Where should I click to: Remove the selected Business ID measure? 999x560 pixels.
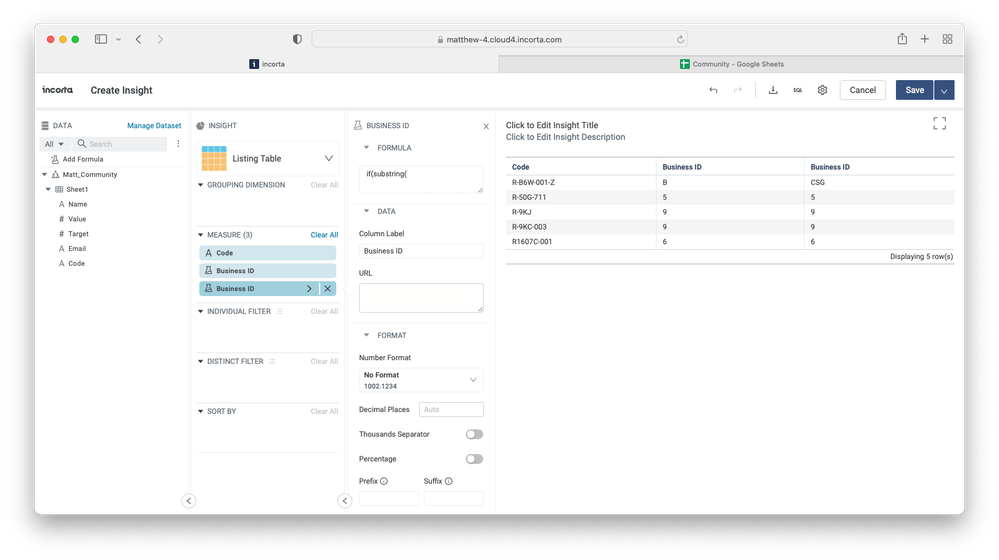[327, 289]
